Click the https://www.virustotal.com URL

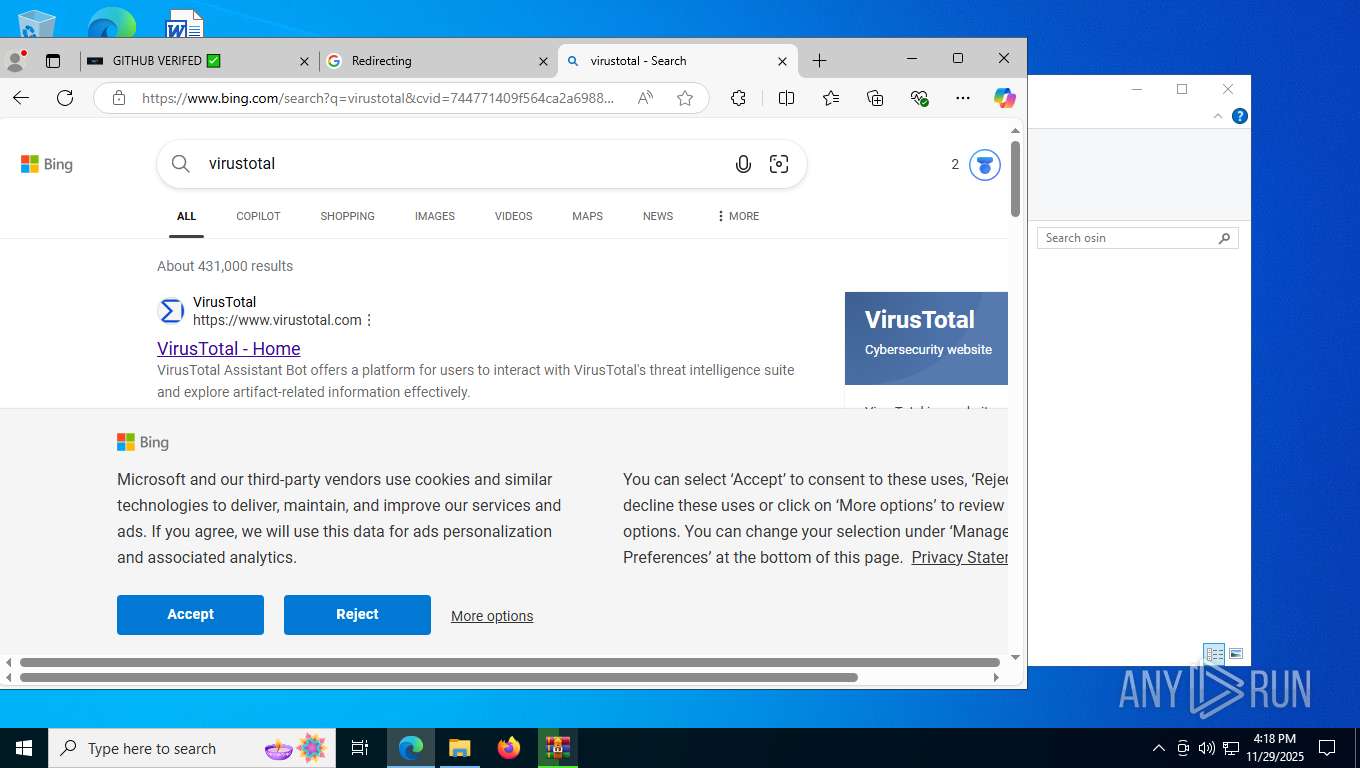click(x=277, y=320)
